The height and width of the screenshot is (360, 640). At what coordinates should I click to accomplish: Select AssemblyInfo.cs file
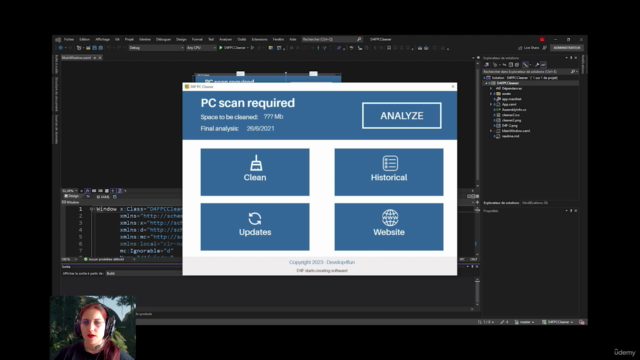(x=513, y=109)
